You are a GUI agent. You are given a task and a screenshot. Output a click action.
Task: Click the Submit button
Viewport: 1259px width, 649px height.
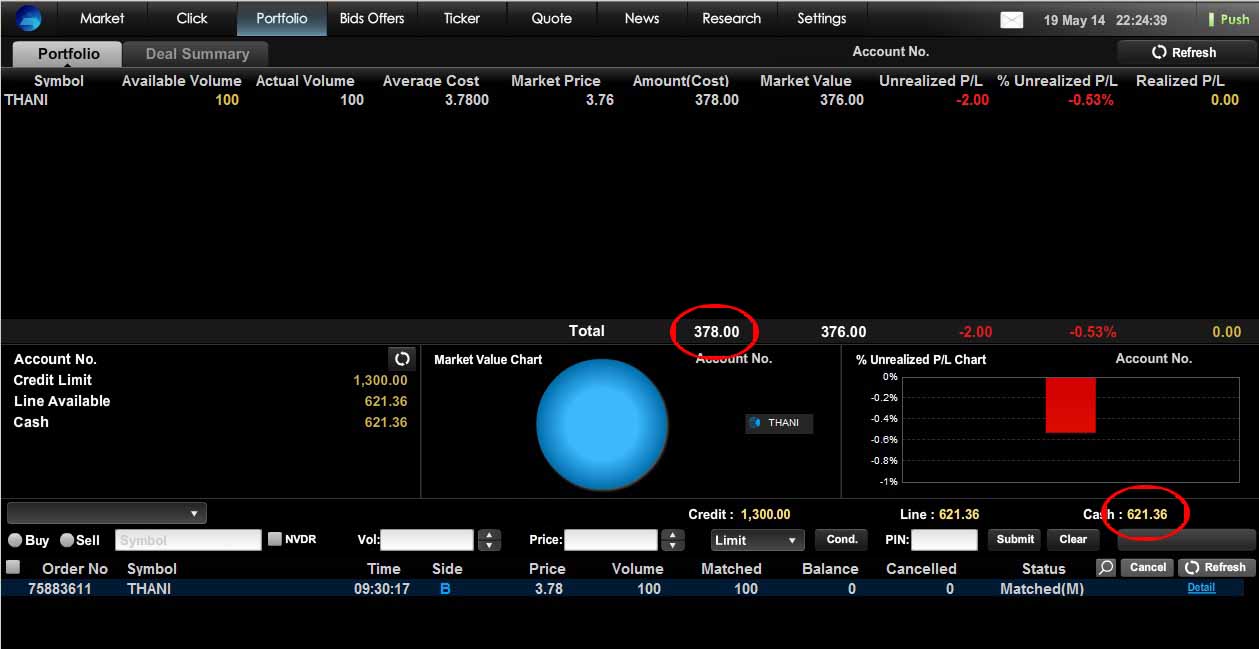pyautogui.click(x=1015, y=539)
